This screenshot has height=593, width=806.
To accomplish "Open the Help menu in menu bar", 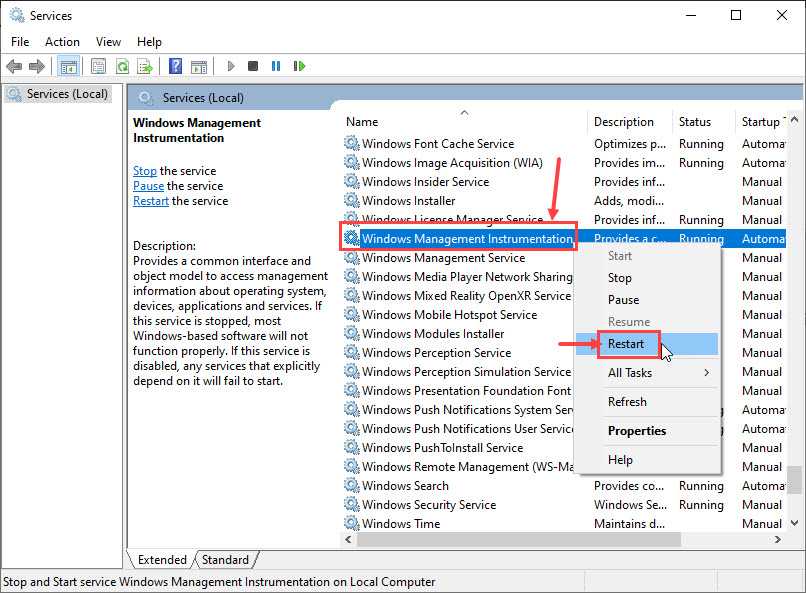I will click(x=149, y=42).
